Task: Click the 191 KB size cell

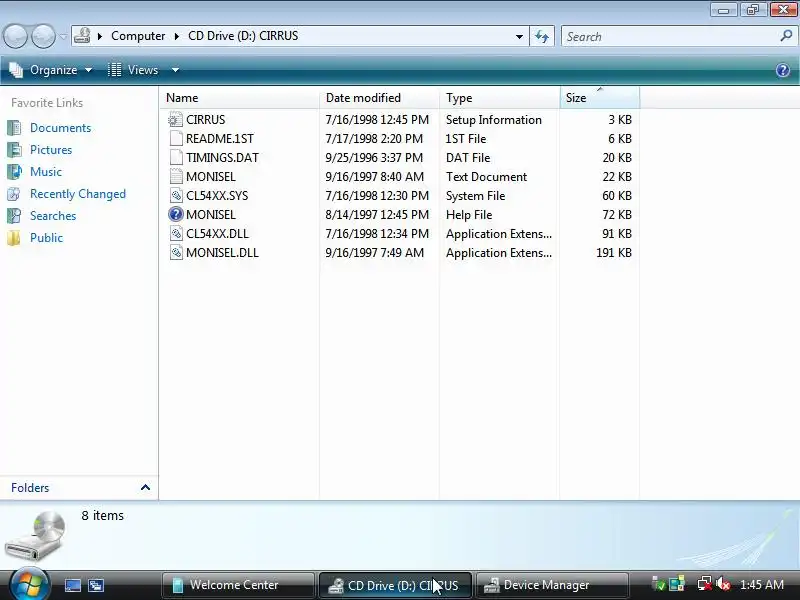Action: (614, 253)
